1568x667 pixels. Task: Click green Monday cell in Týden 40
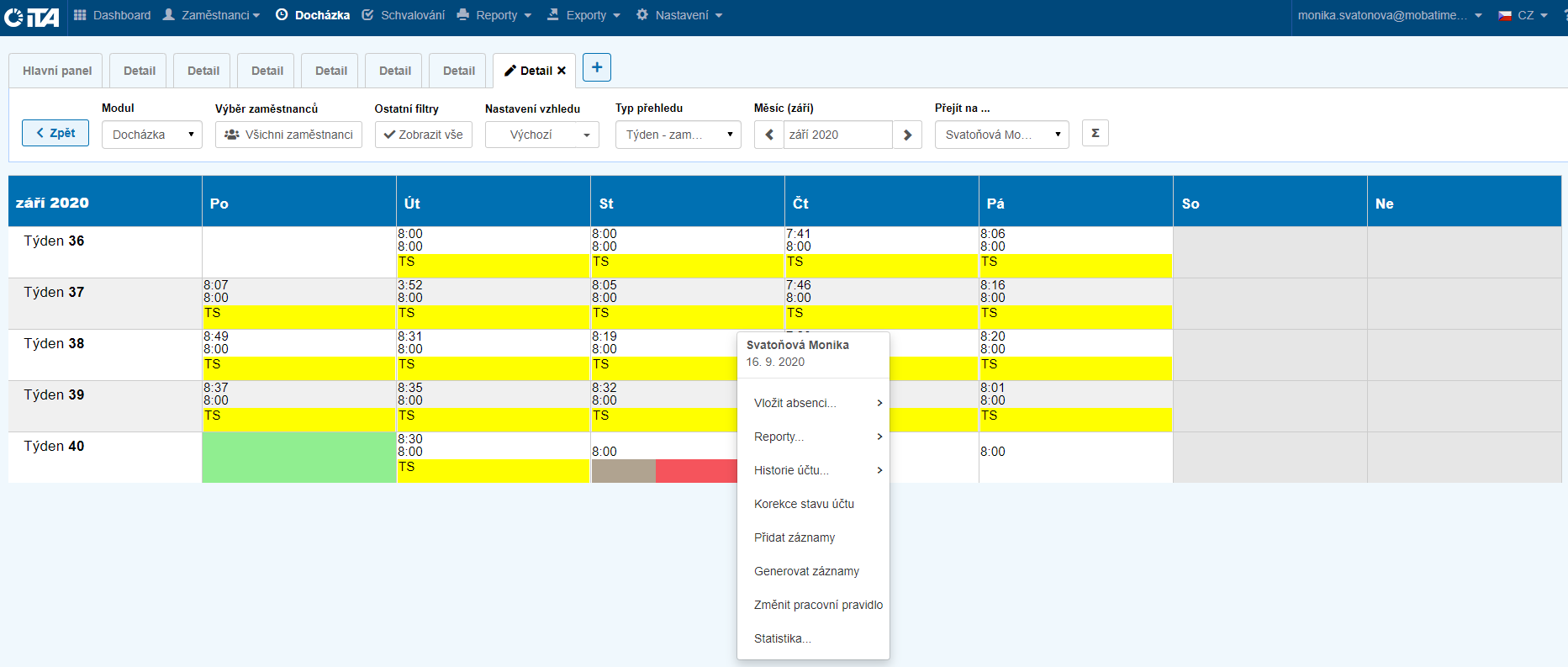point(298,457)
